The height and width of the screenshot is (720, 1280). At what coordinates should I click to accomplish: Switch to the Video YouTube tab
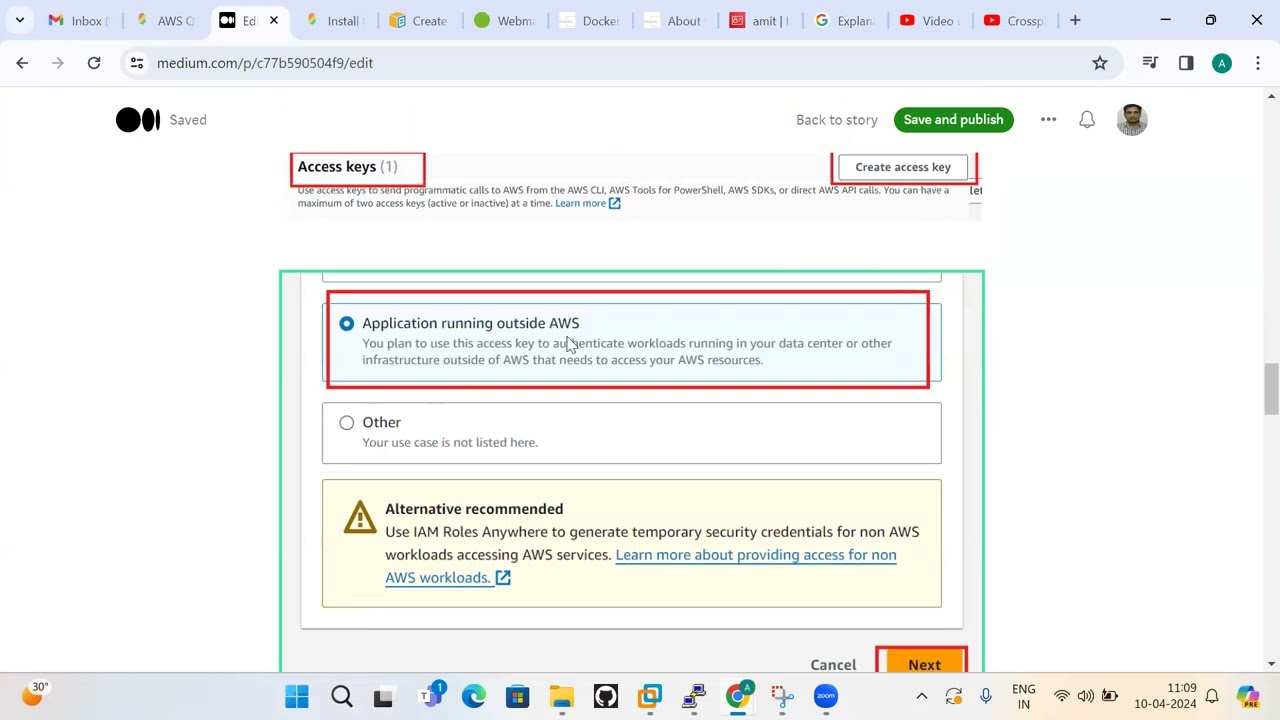(x=930, y=20)
